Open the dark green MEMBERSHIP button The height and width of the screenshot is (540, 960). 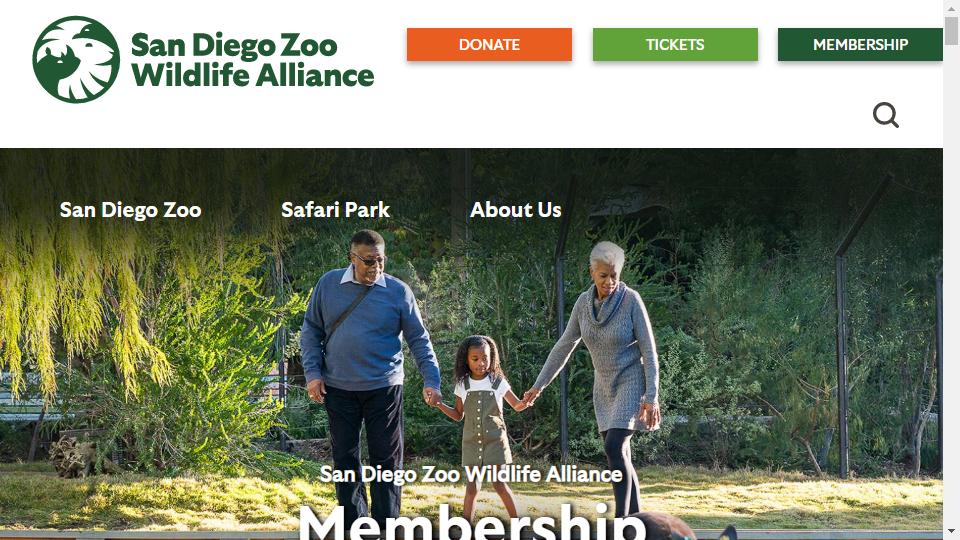860,45
